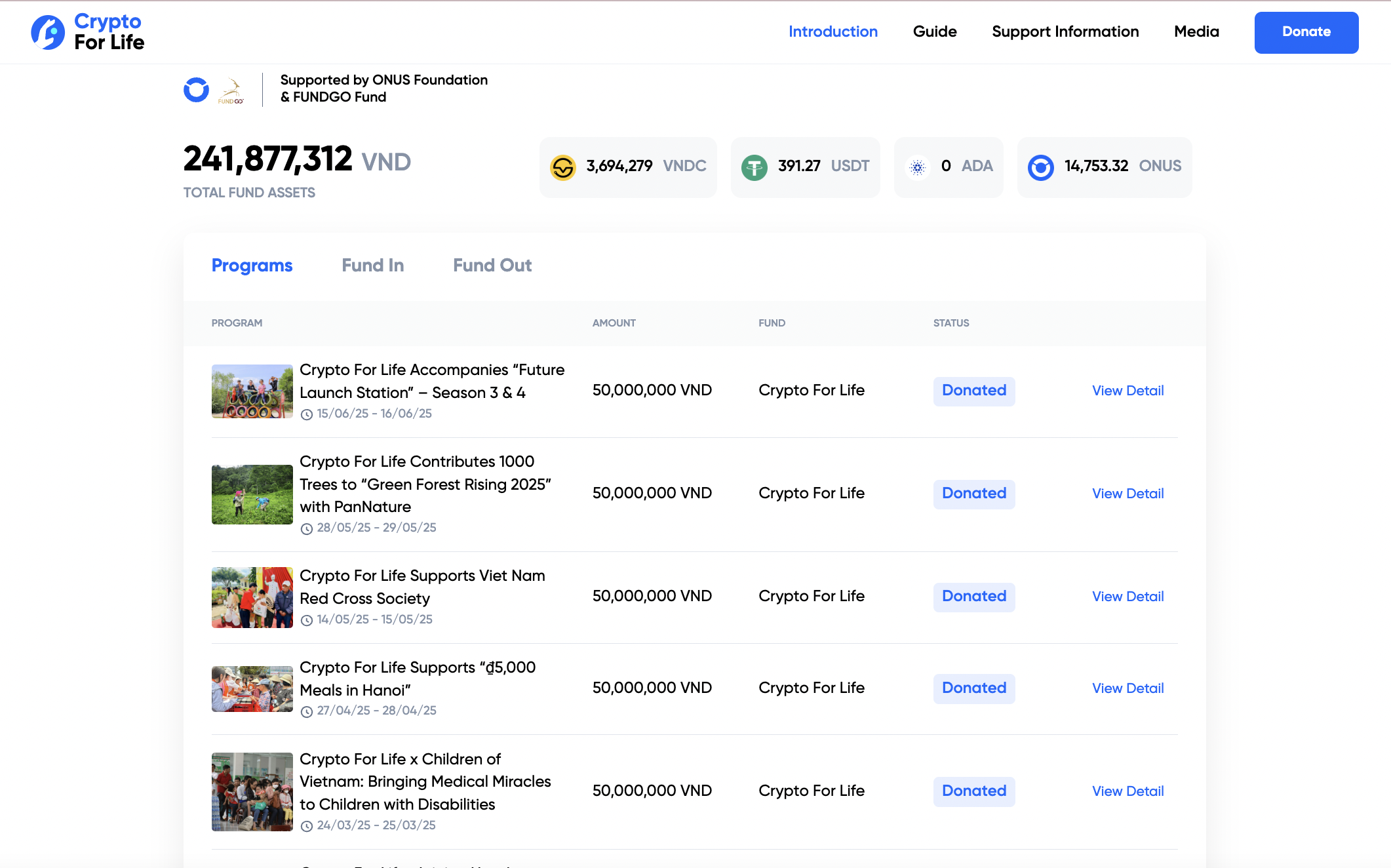
Task: Click the FUNDGO fund logo
Action: [231, 91]
